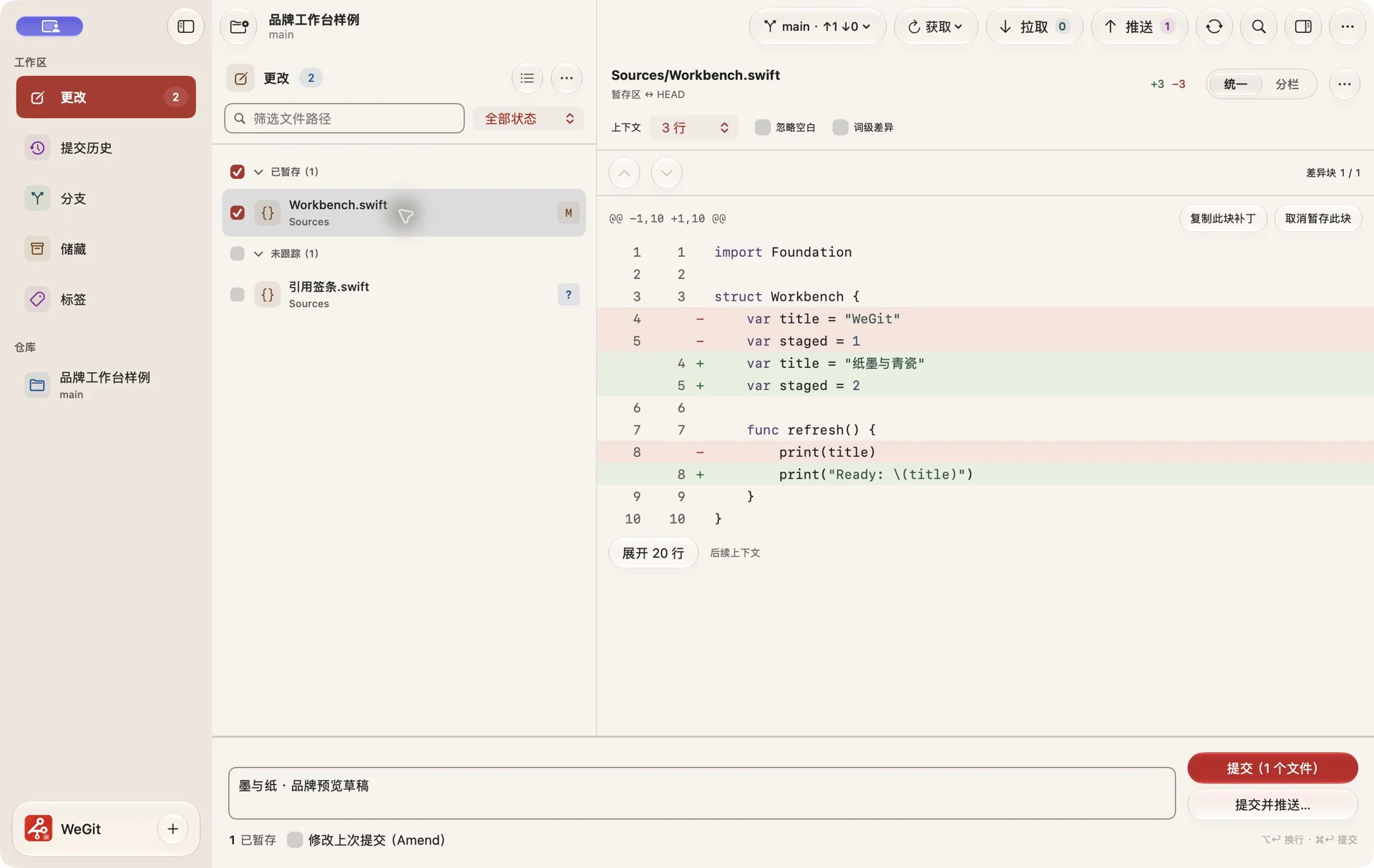
Task: Open 标签 in the sidebar
Action: pyautogui.click(x=106, y=299)
